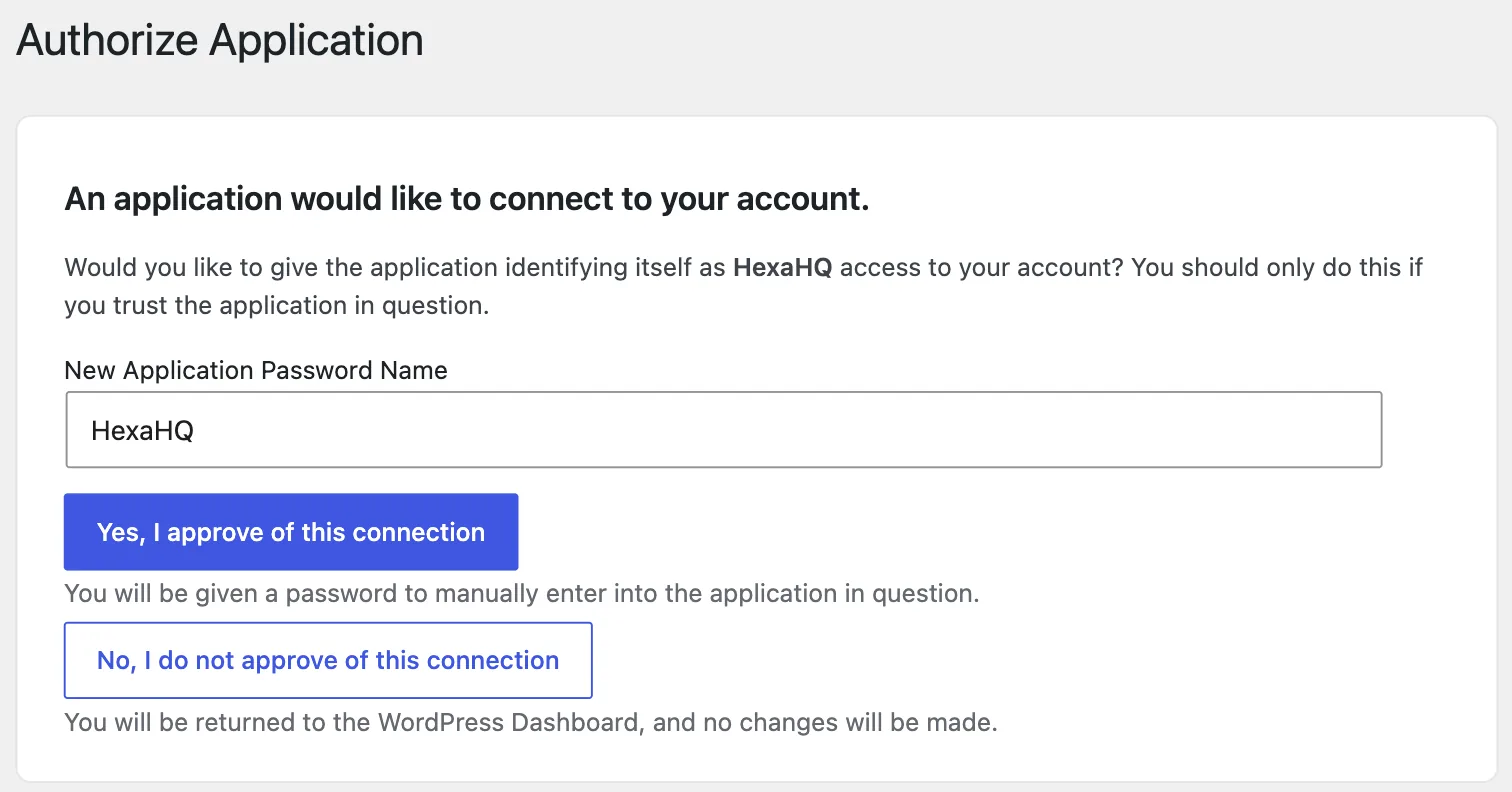Viewport: 1512px width, 792px height.
Task: Focus the New Application Password Name field
Action: [x=724, y=430]
